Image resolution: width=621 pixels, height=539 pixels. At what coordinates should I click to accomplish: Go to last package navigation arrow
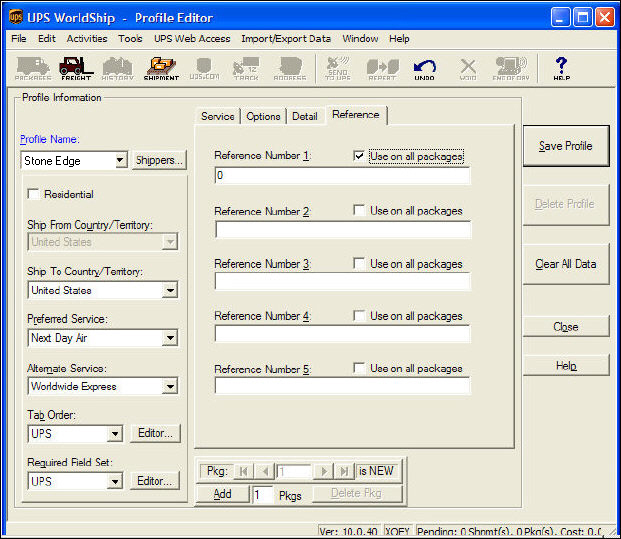(x=344, y=471)
